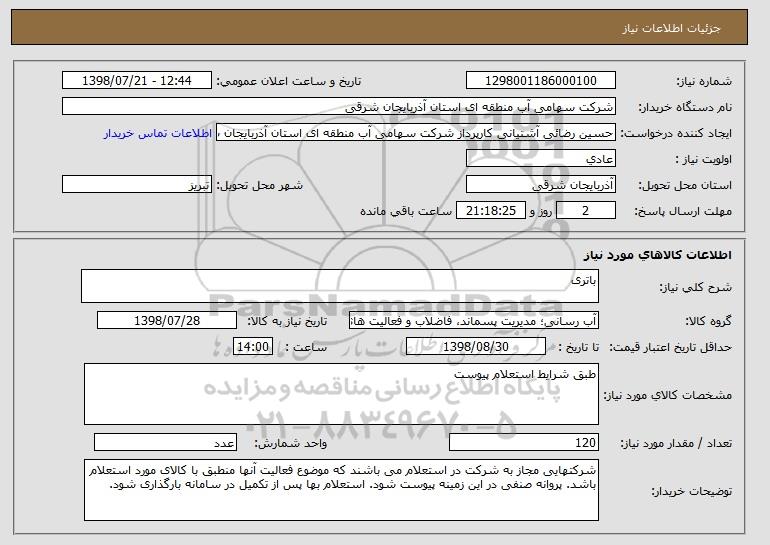770x545 pixels.
Task: Click the واحد شمارش label
Action: coord(290,443)
